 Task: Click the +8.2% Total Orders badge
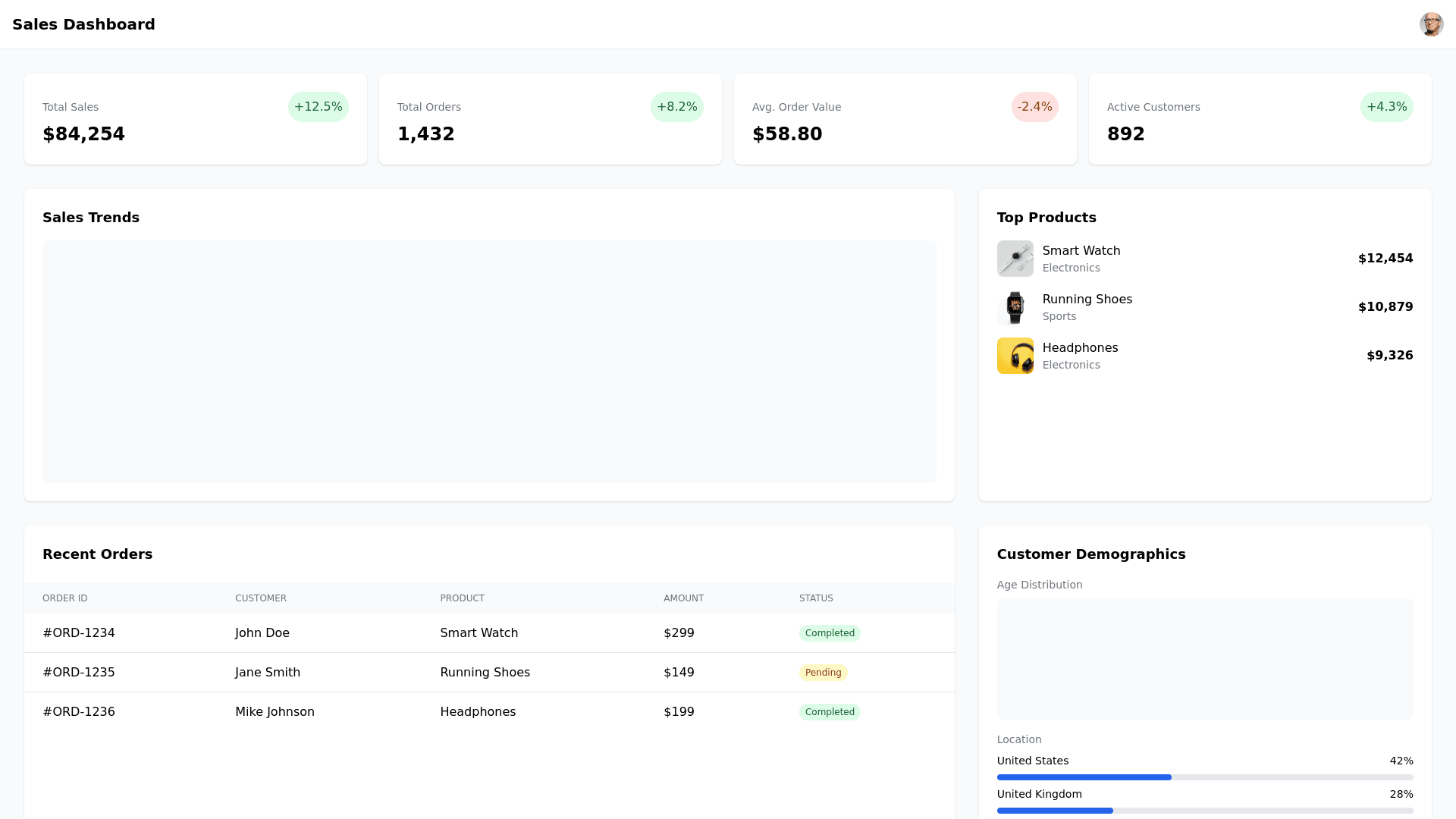676,107
